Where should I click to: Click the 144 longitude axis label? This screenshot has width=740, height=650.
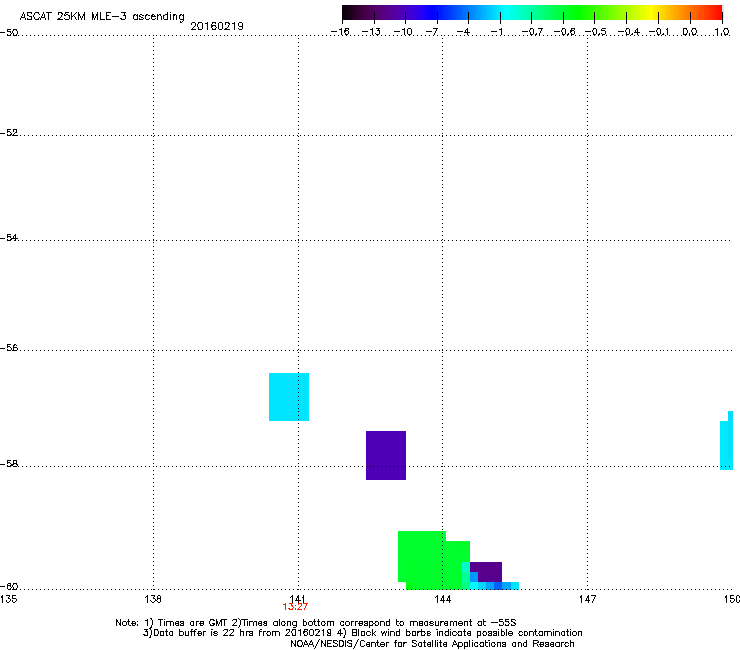point(442,599)
